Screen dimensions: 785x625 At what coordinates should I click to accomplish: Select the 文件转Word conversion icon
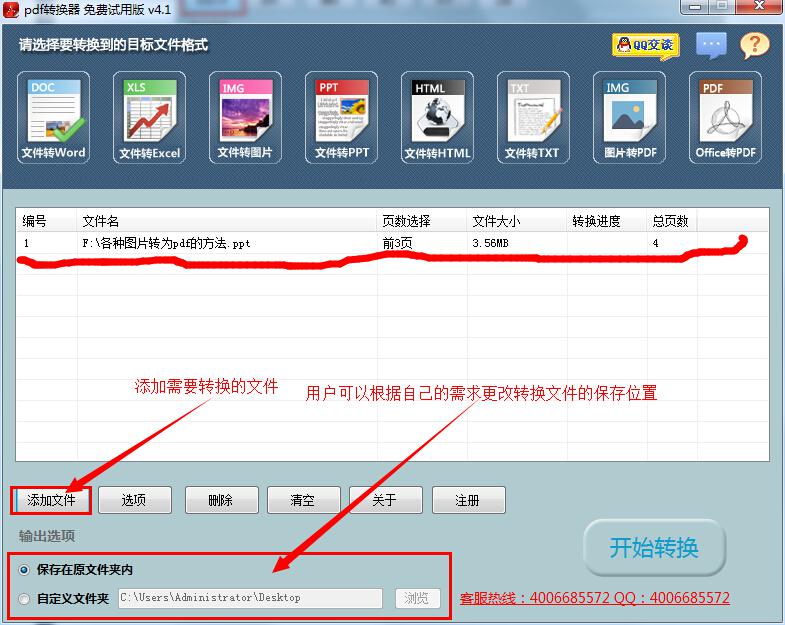click(54, 118)
